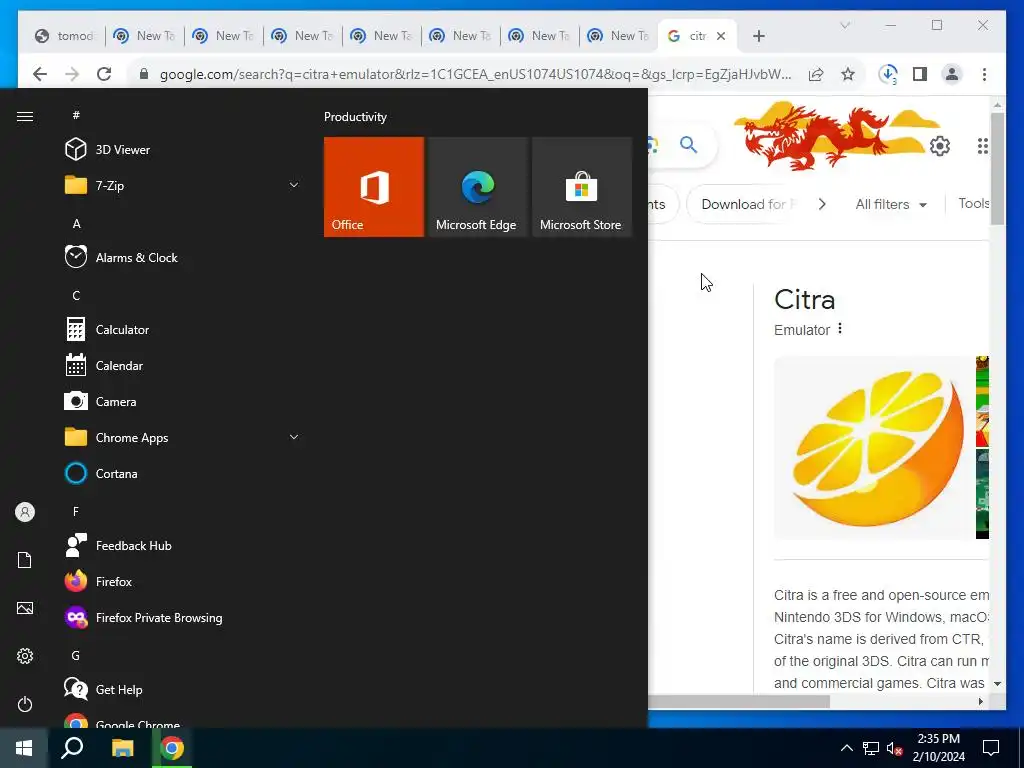This screenshot has width=1024, height=768.
Task: Click the Productivity group title
Action: pos(355,117)
